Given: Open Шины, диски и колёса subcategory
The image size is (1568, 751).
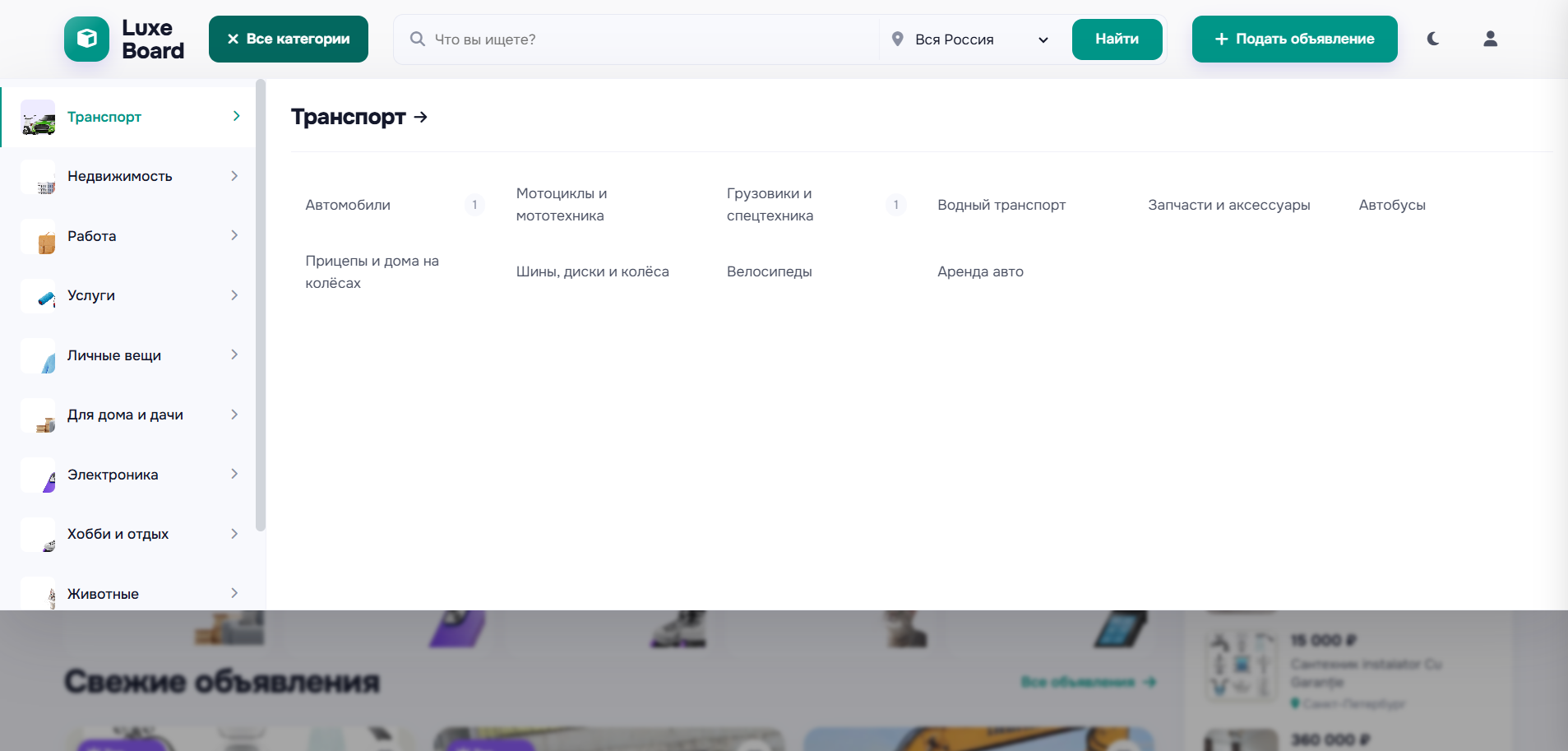Looking at the screenshot, I should pyautogui.click(x=593, y=271).
